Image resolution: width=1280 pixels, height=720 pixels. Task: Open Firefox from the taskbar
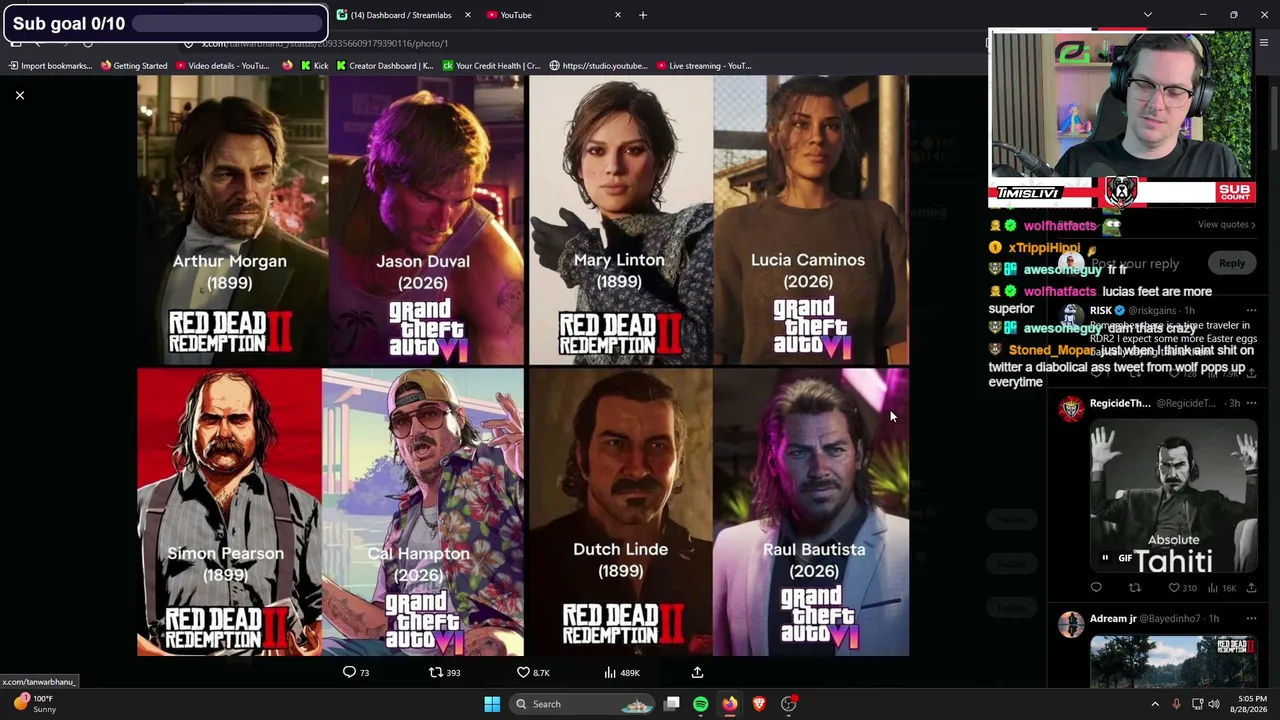[x=730, y=704]
